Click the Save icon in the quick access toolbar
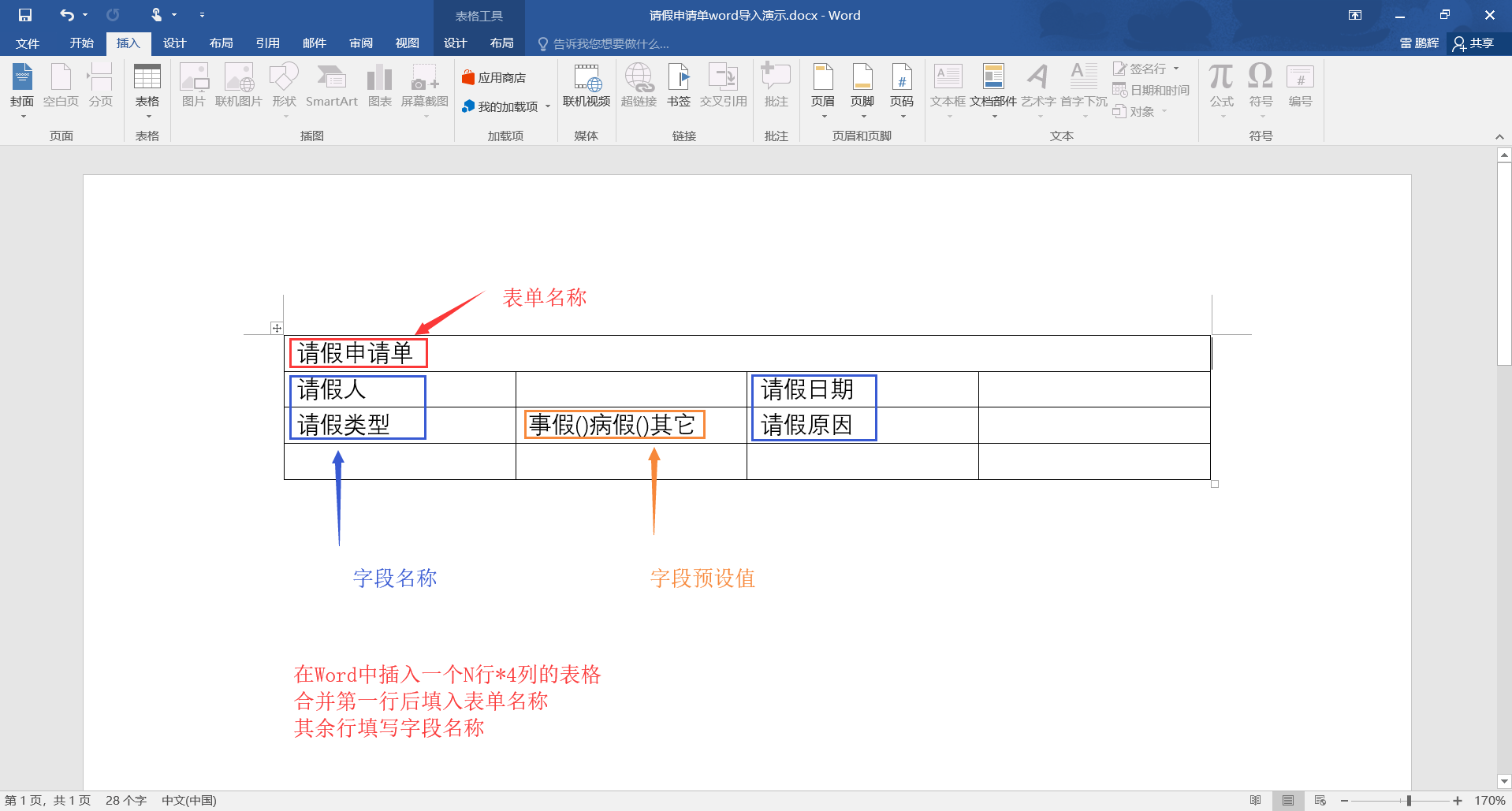 coord(25,15)
